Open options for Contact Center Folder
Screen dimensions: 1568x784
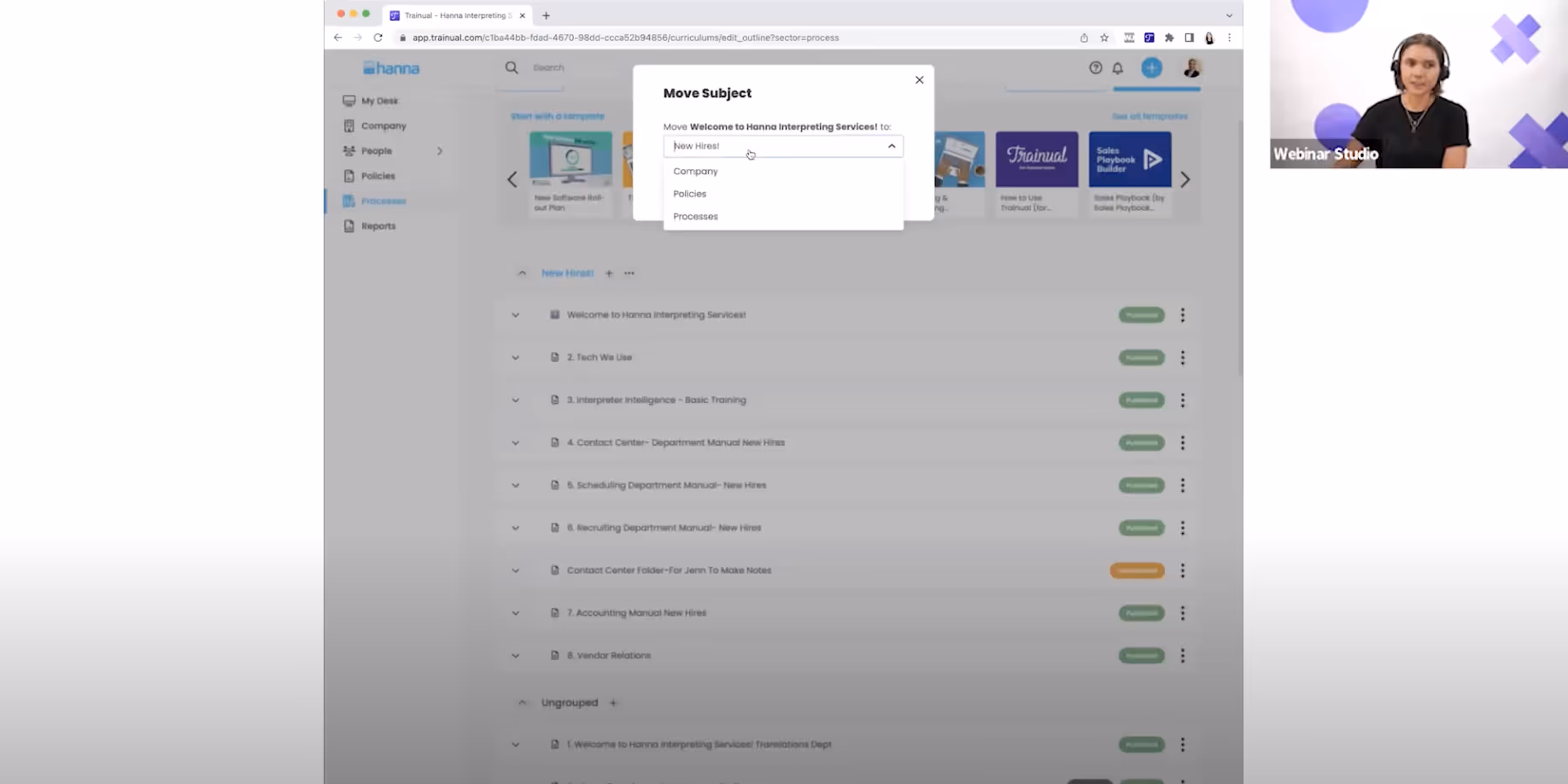(x=1183, y=570)
